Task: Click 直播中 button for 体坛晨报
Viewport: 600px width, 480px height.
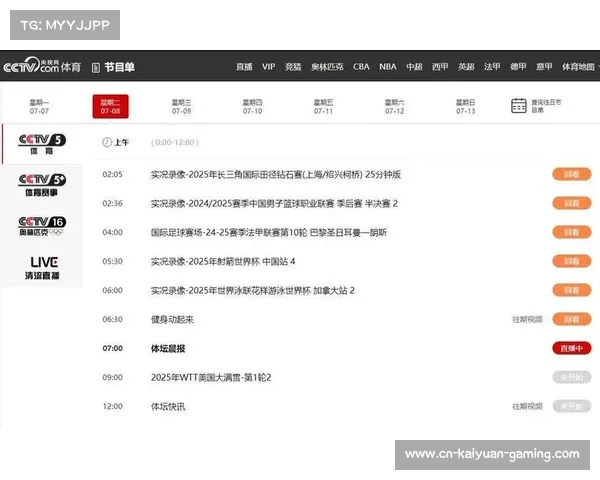Action: (572, 348)
